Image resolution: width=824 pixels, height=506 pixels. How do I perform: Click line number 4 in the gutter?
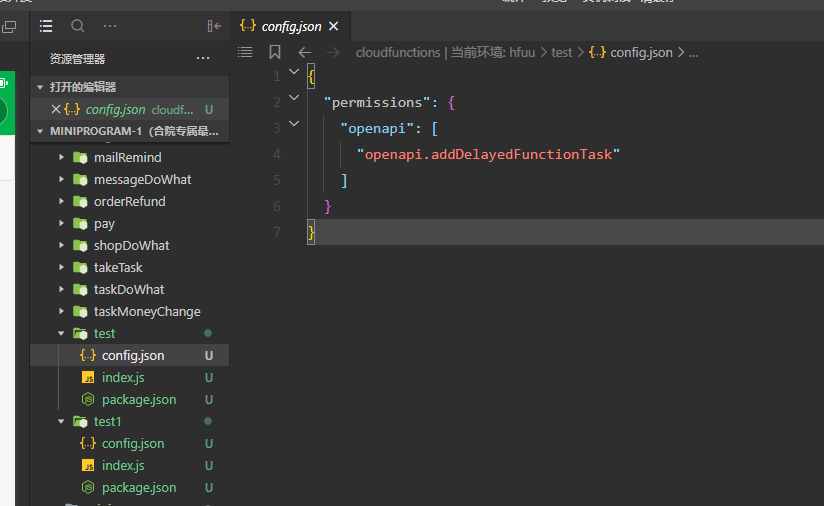276,154
